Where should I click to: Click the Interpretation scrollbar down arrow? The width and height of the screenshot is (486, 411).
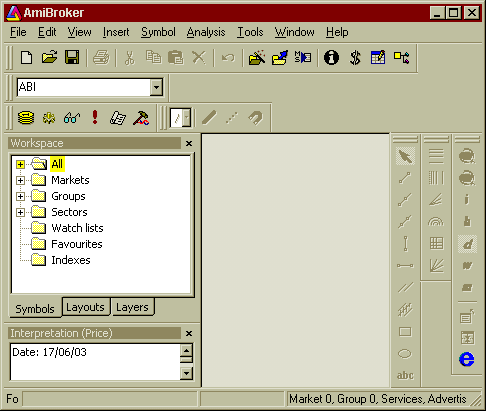(186, 373)
